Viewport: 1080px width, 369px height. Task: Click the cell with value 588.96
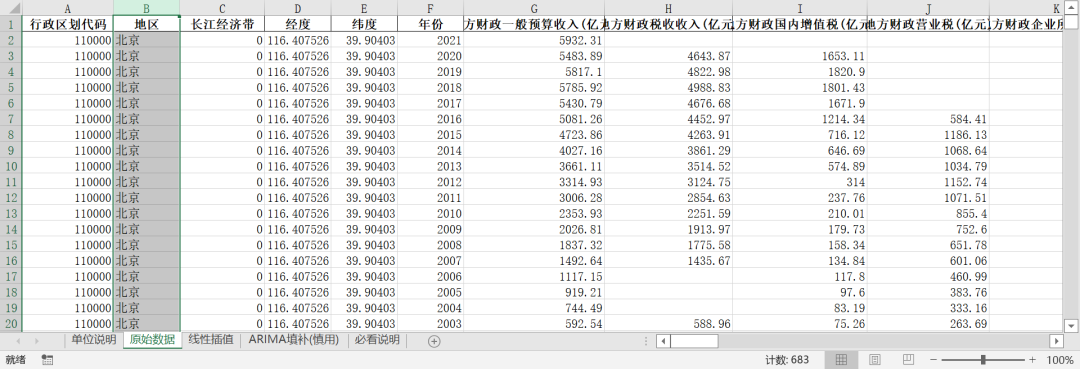[x=668, y=324]
